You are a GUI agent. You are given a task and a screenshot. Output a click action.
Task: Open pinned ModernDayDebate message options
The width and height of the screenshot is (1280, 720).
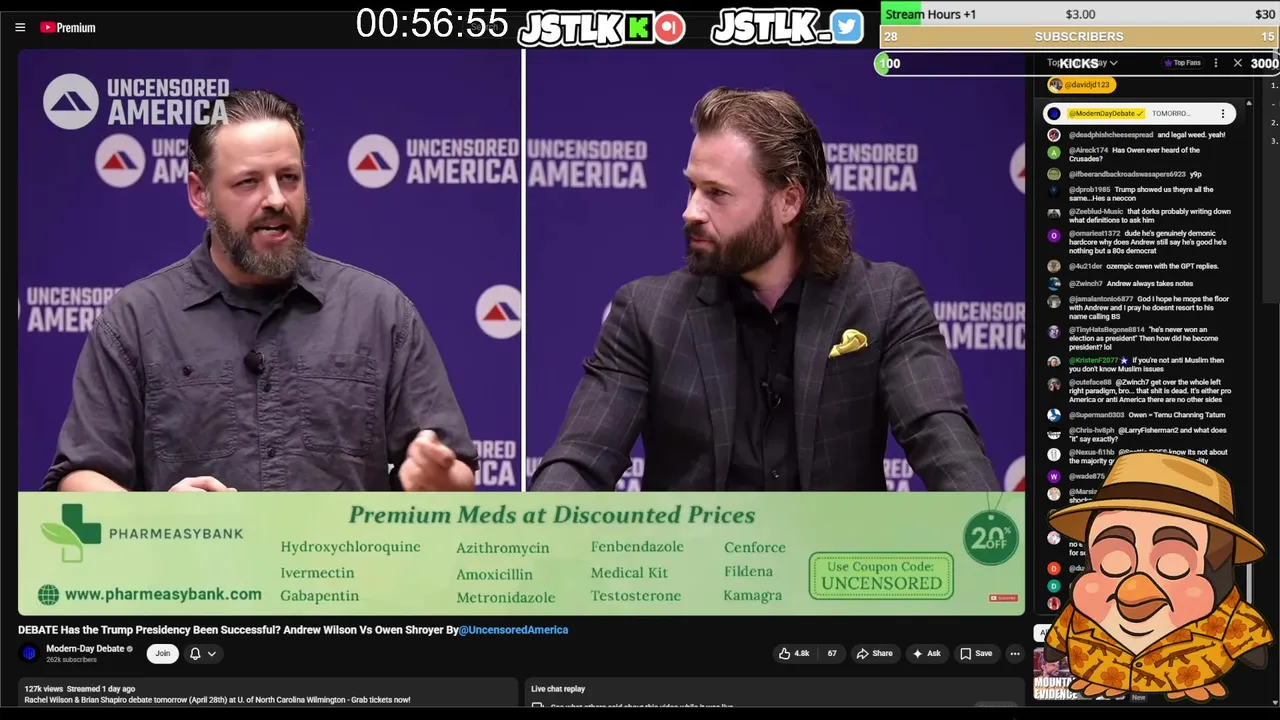pos(1222,114)
